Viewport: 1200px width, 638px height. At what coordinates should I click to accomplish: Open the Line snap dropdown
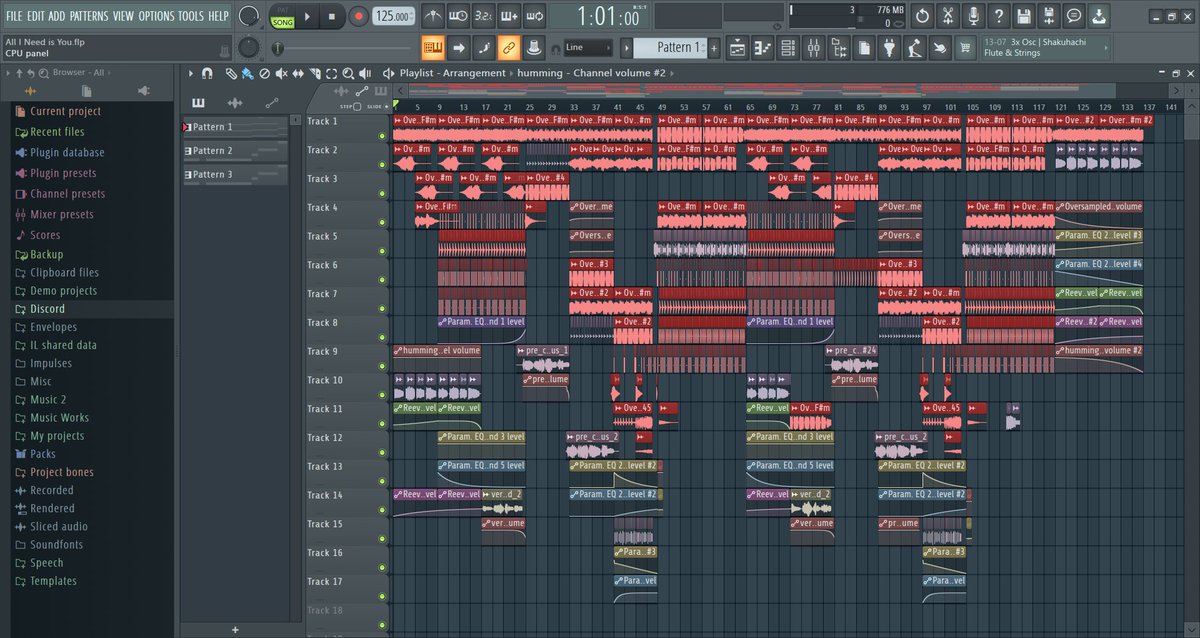point(586,47)
